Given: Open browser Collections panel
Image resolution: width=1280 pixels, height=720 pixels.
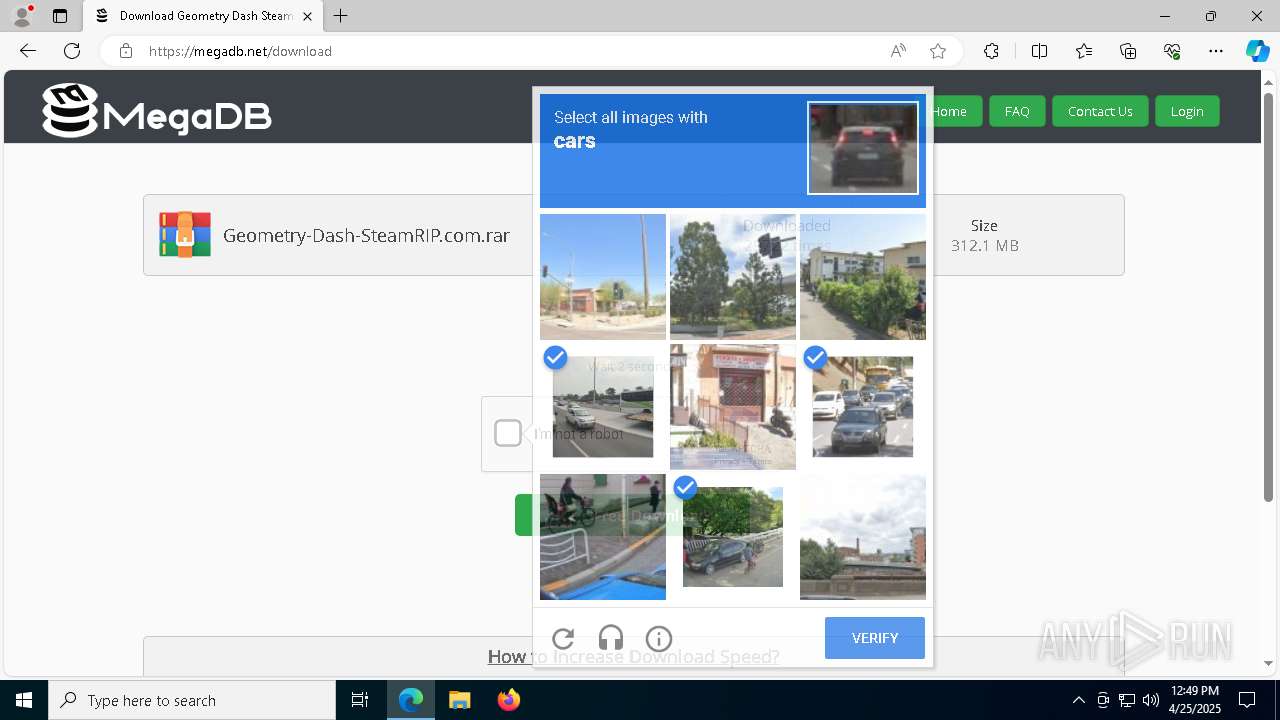Looking at the screenshot, I should pyautogui.click(x=1128, y=51).
